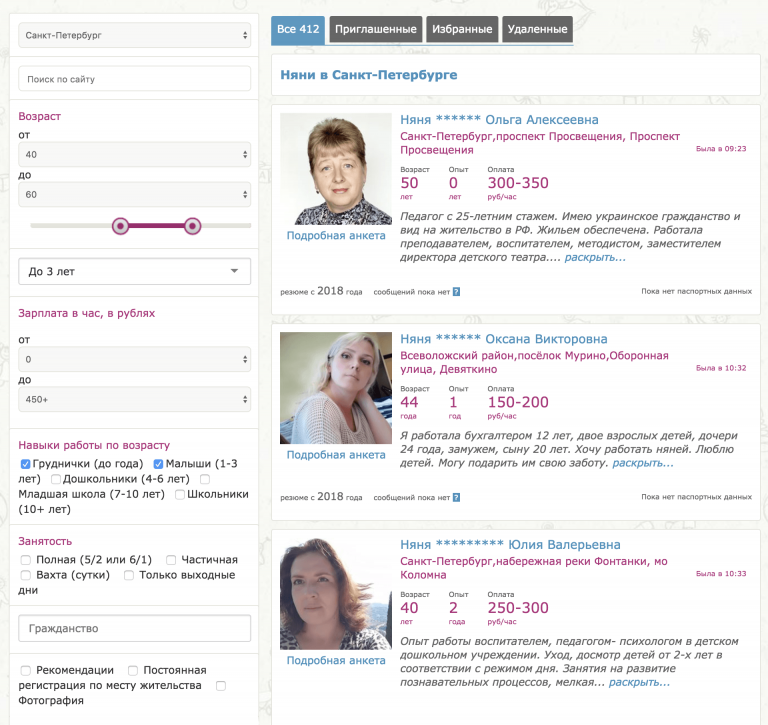This screenshot has height=725, width=768.
Task: Uncheck the Малыши (1-3 лет) checkbox
Action: tap(158, 464)
